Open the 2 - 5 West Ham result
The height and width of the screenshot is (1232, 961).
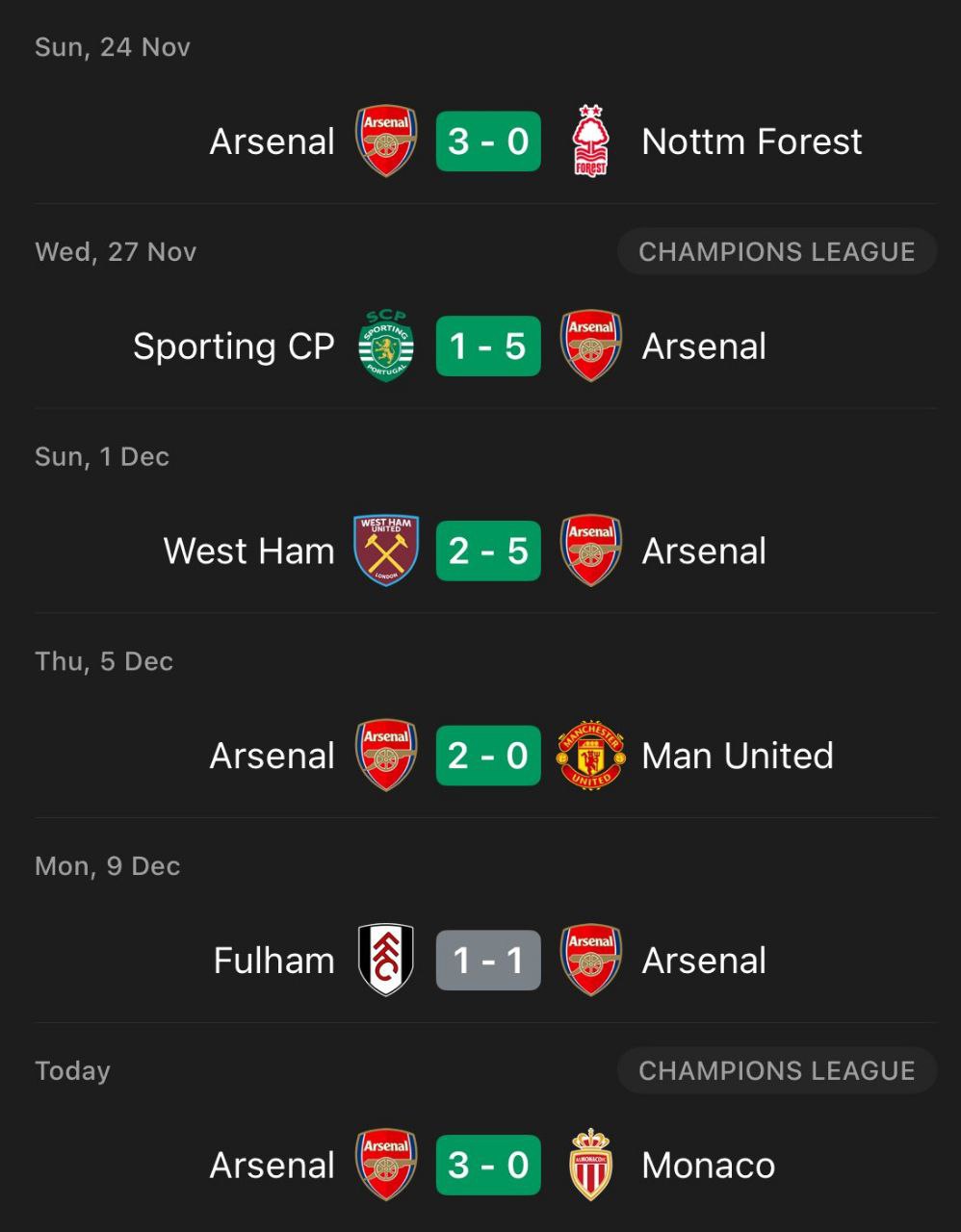(488, 551)
